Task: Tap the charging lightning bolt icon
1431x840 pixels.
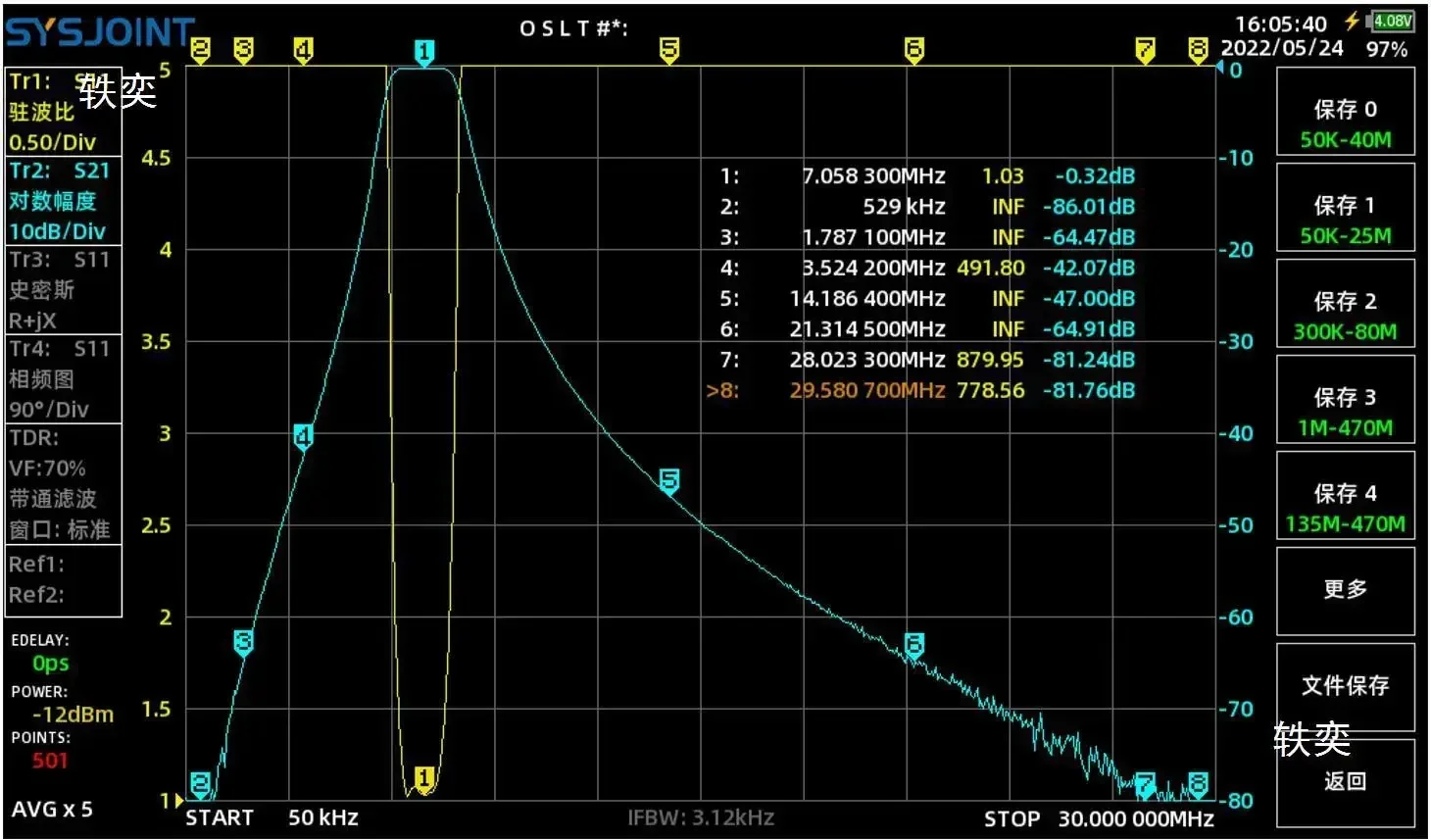Action: coord(1353,21)
